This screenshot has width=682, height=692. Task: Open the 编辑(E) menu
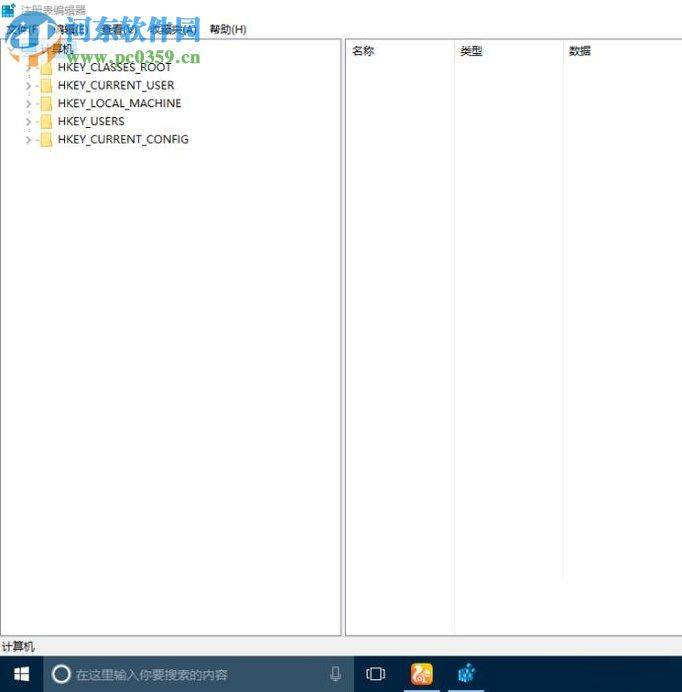[72, 30]
